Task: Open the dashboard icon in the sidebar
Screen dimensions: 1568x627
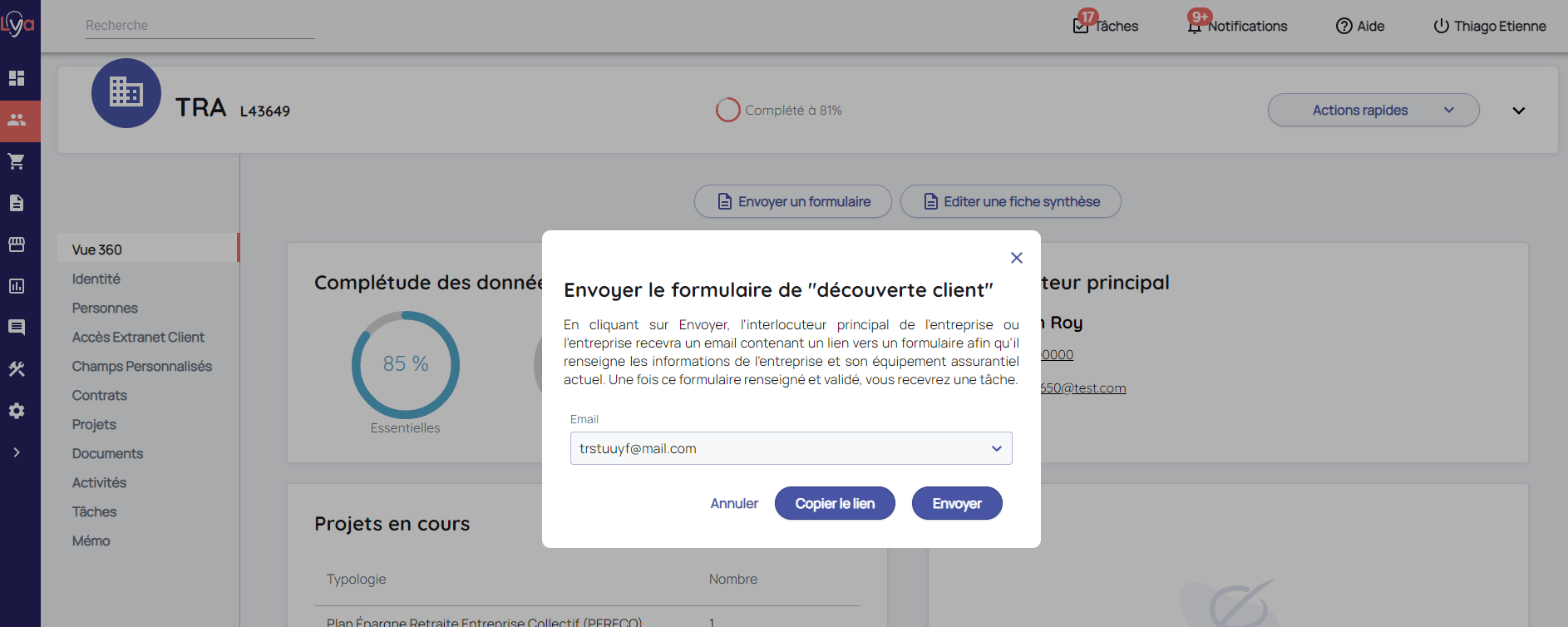Action: coord(17,78)
